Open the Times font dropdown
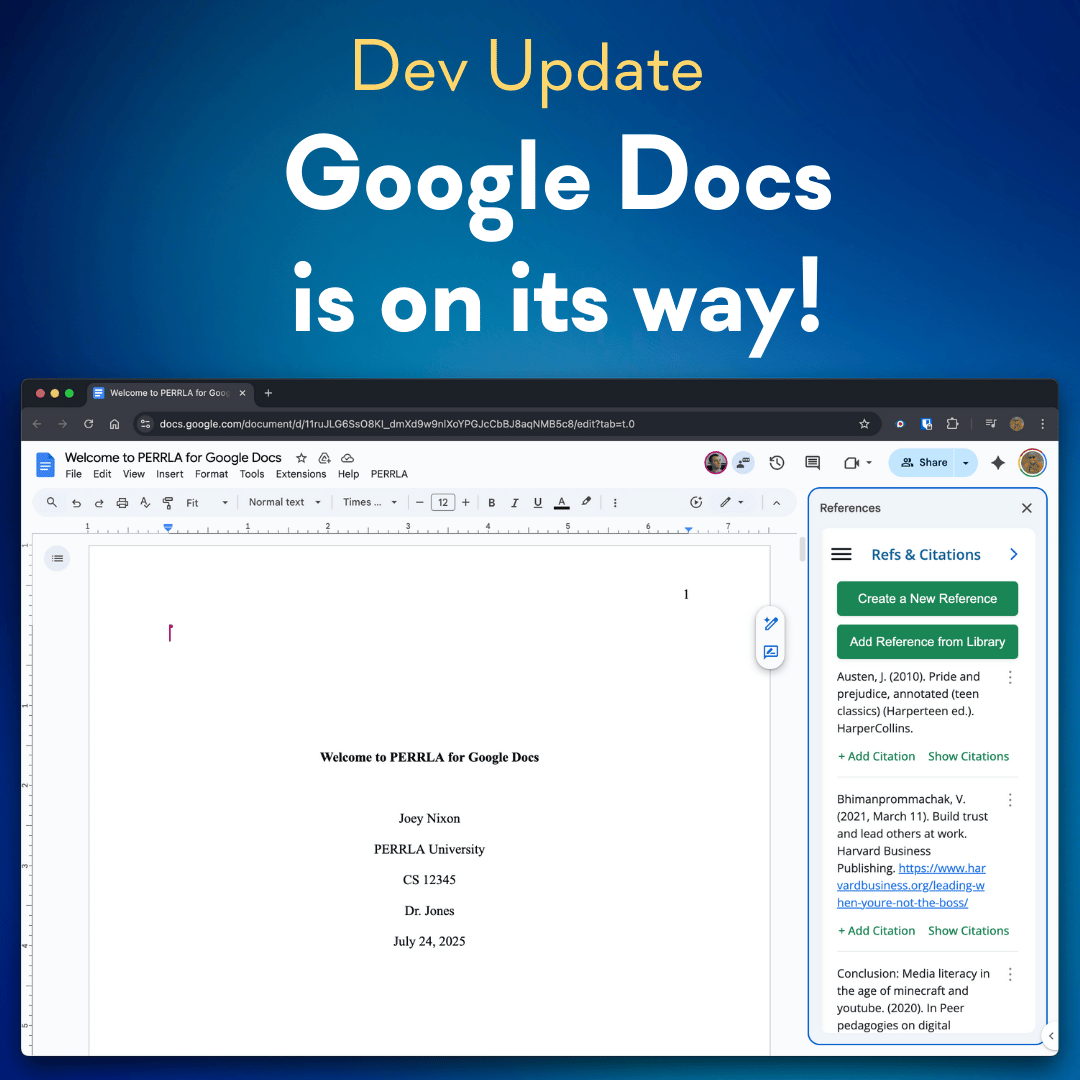The image size is (1080, 1080). [370, 503]
